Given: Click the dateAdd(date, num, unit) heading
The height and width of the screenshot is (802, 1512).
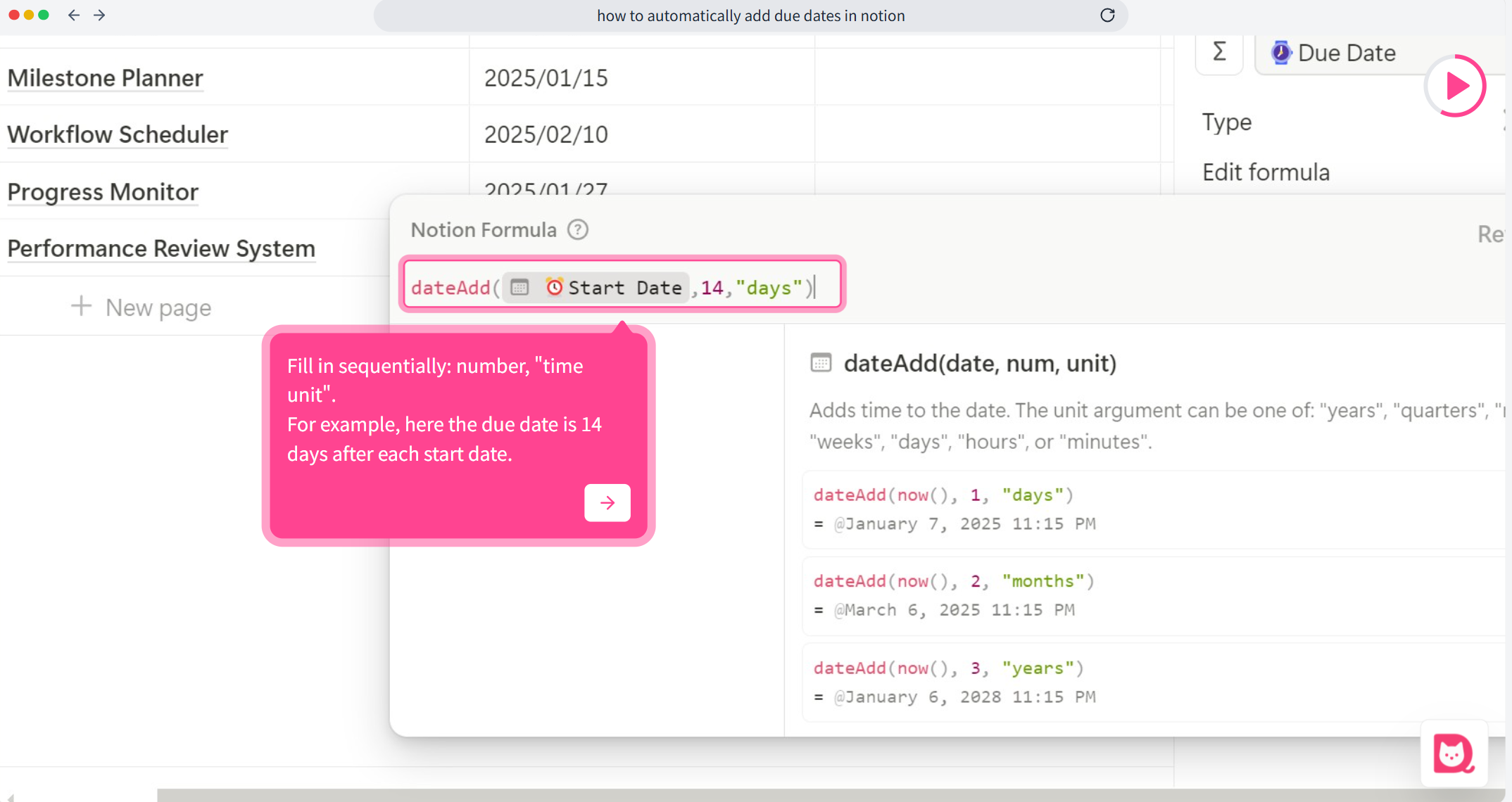Looking at the screenshot, I should click(980, 363).
